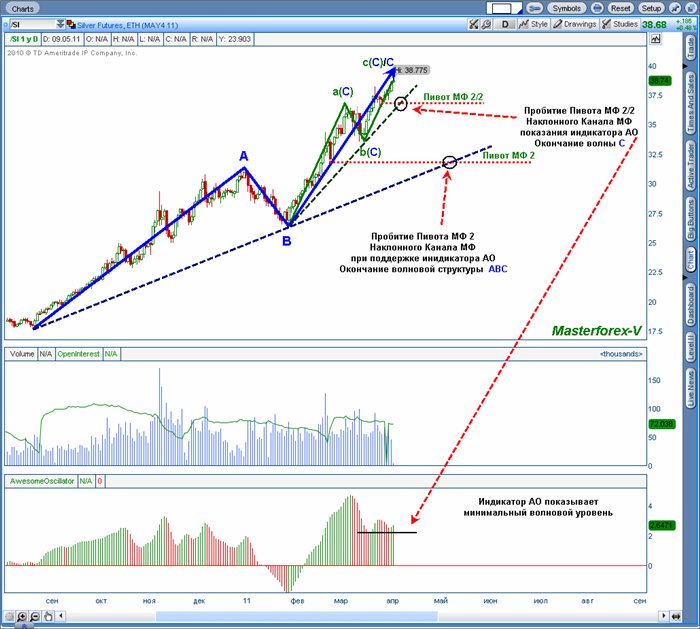This screenshot has height=629, width=700.
Task: Click the double-arrow expand icon at bottom right
Action: pos(676,617)
